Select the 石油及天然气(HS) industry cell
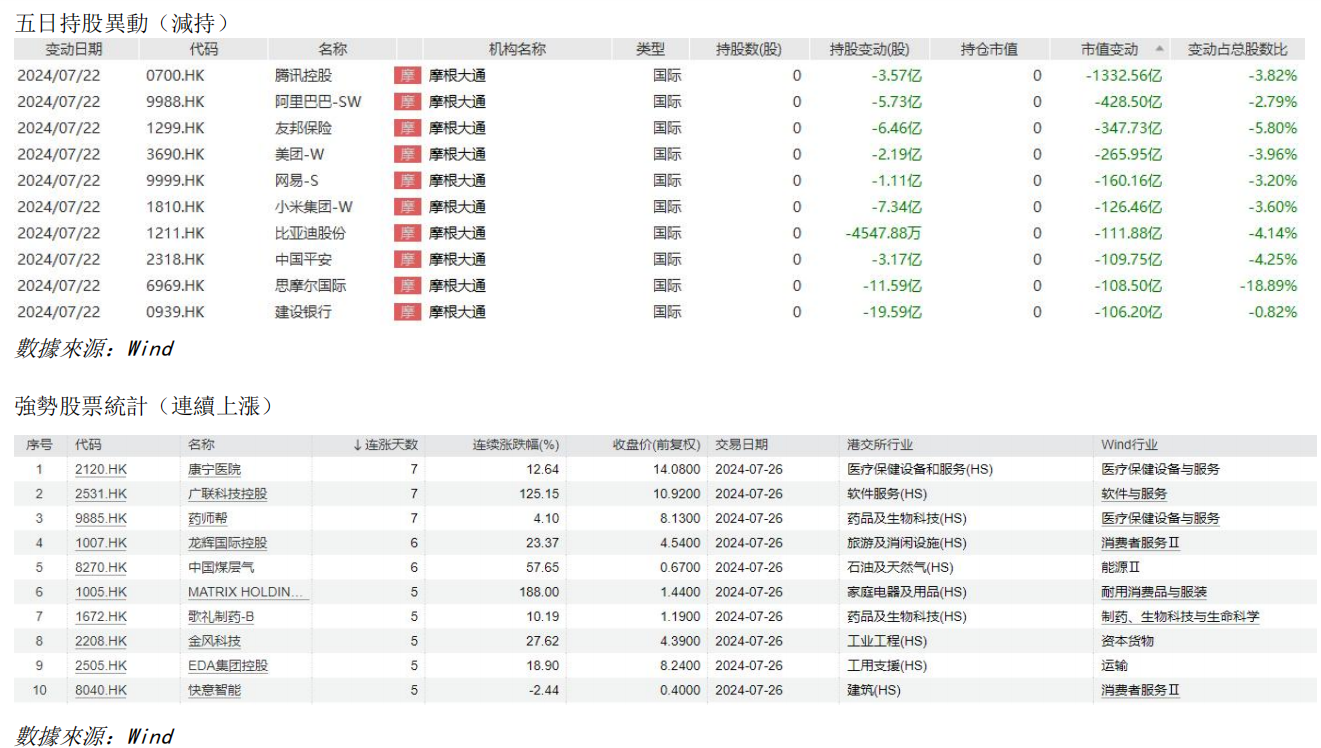Viewport: 1321px width, 748px height. coord(901,567)
